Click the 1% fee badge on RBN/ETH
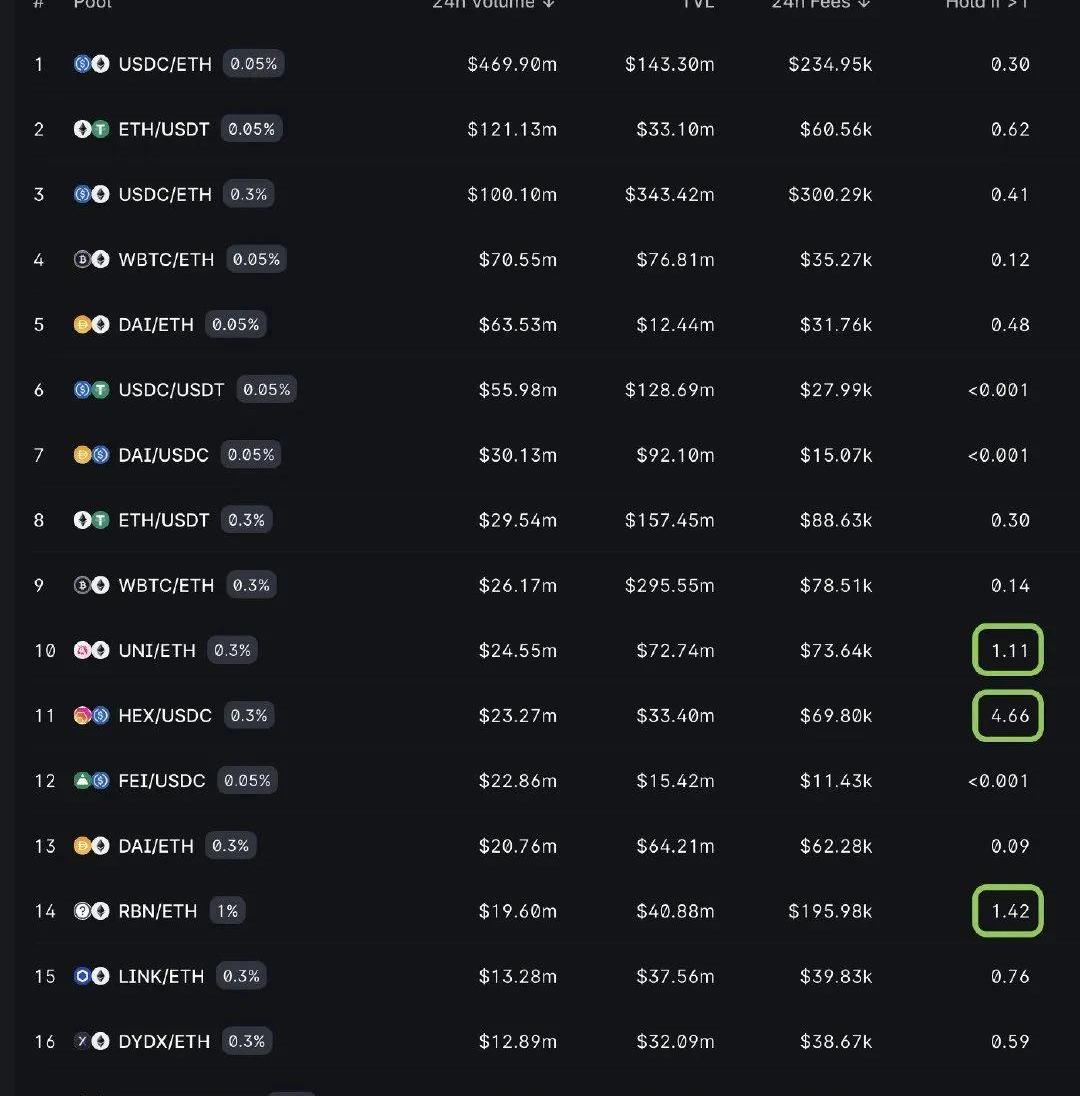Screen dimensions: 1080x1096 [x=227, y=911]
